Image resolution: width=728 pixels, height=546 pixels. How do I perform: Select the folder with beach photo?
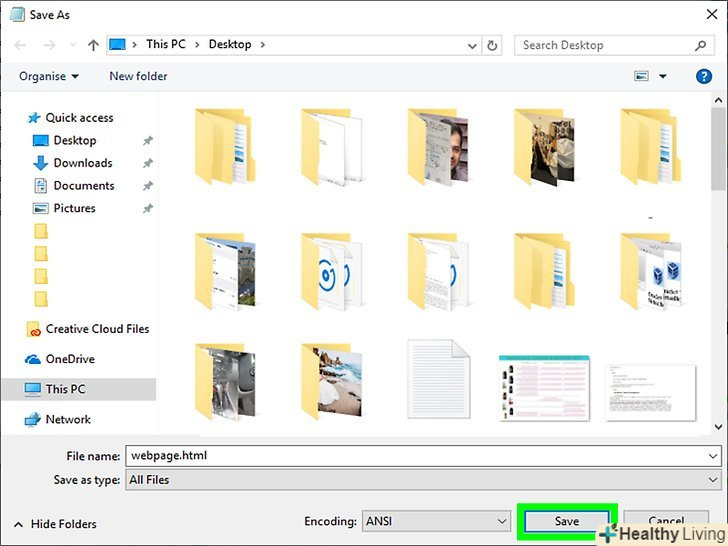click(332, 381)
